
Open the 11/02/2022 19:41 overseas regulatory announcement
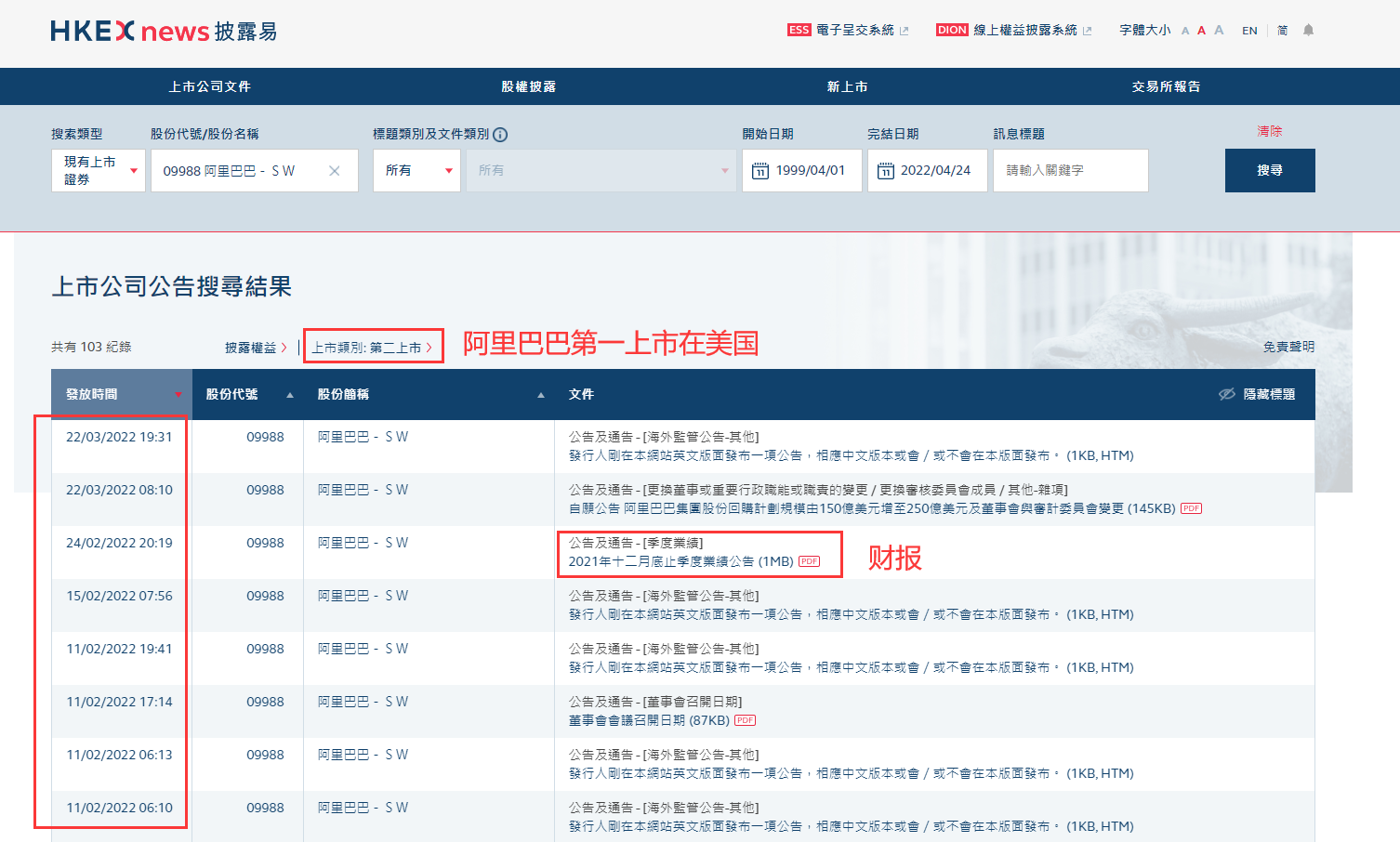[x=851, y=667]
